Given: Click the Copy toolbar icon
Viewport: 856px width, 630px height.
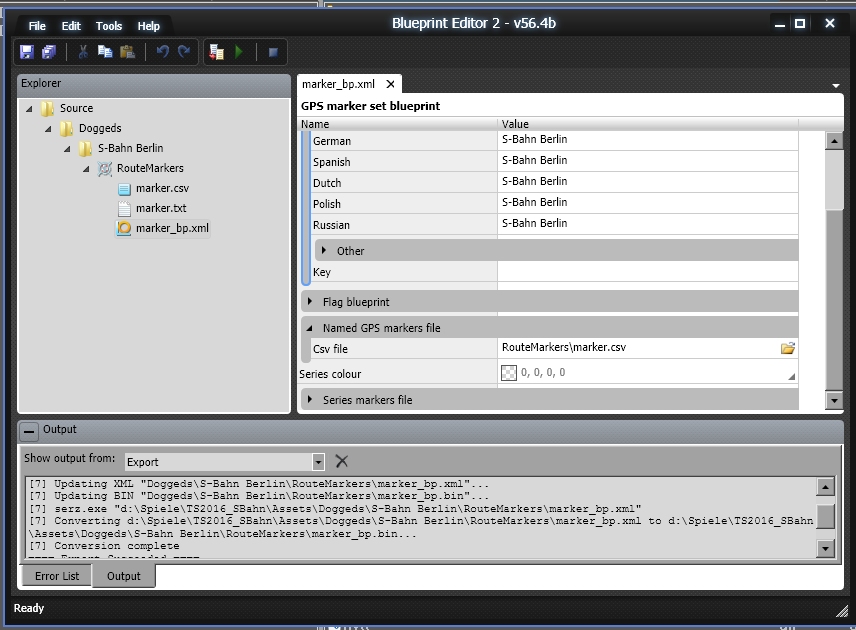Looking at the screenshot, I should (105, 52).
